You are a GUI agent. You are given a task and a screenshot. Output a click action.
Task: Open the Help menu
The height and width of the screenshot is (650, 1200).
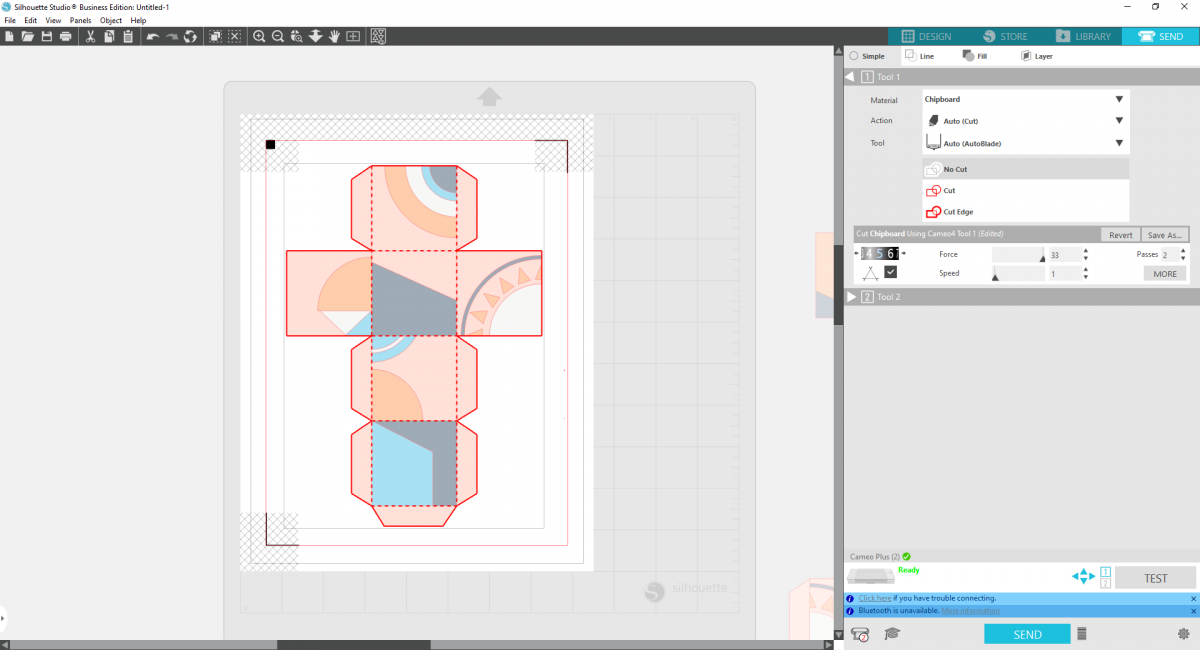tap(138, 20)
